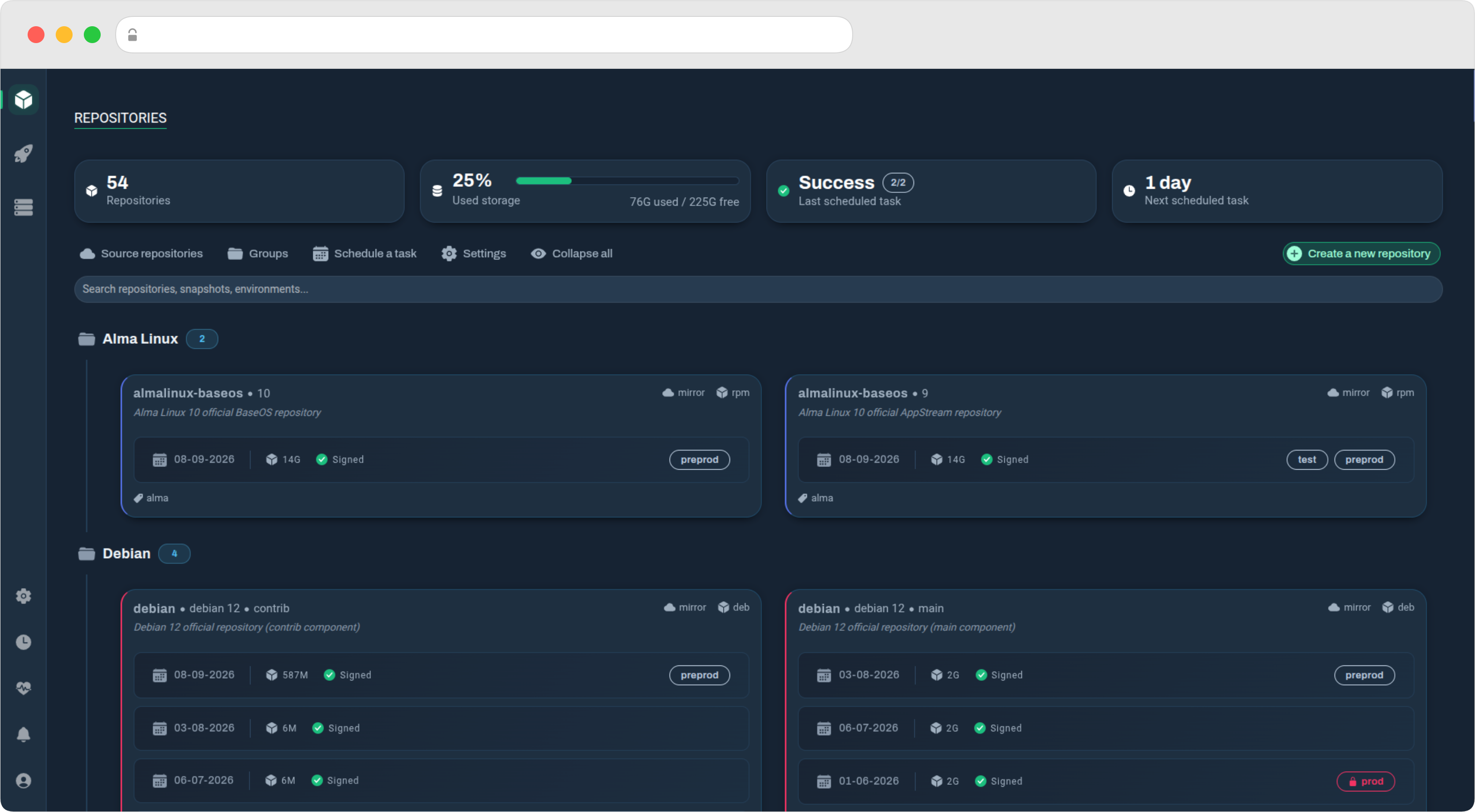Click calendar icon on almalinux-baseos 10 snapshot
This screenshot has height=812, width=1475.
pyautogui.click(x=160, y=460)
